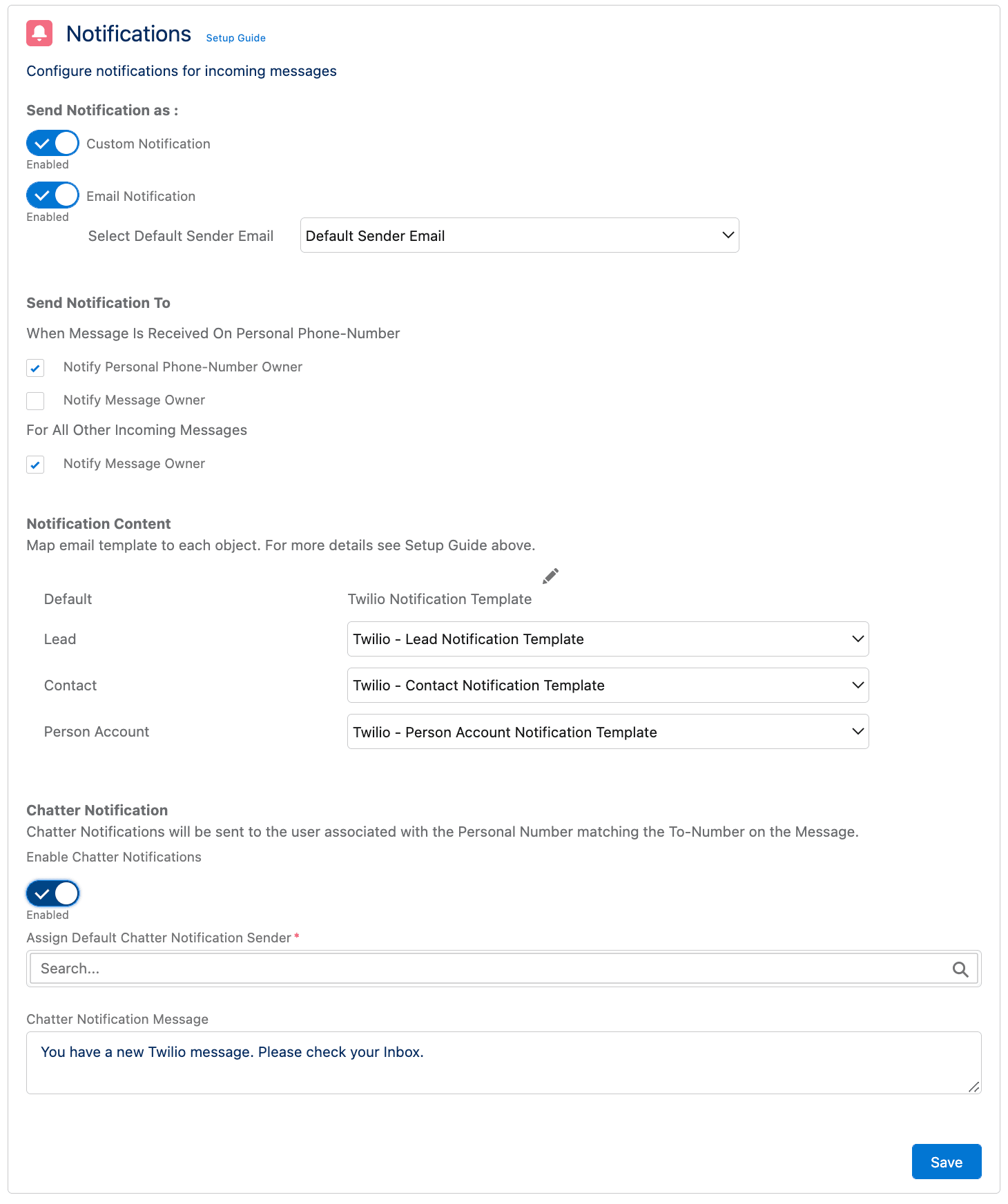Expand the Lead notification template dropdown
Screen dimensions: 1008x1204
coord(608,639)
